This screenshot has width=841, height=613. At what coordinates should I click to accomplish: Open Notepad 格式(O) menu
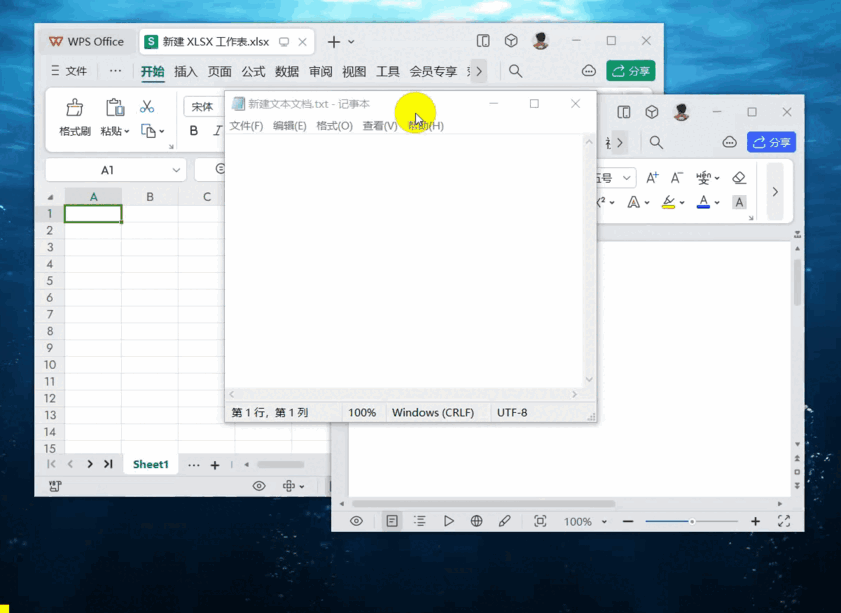point(334,125)
